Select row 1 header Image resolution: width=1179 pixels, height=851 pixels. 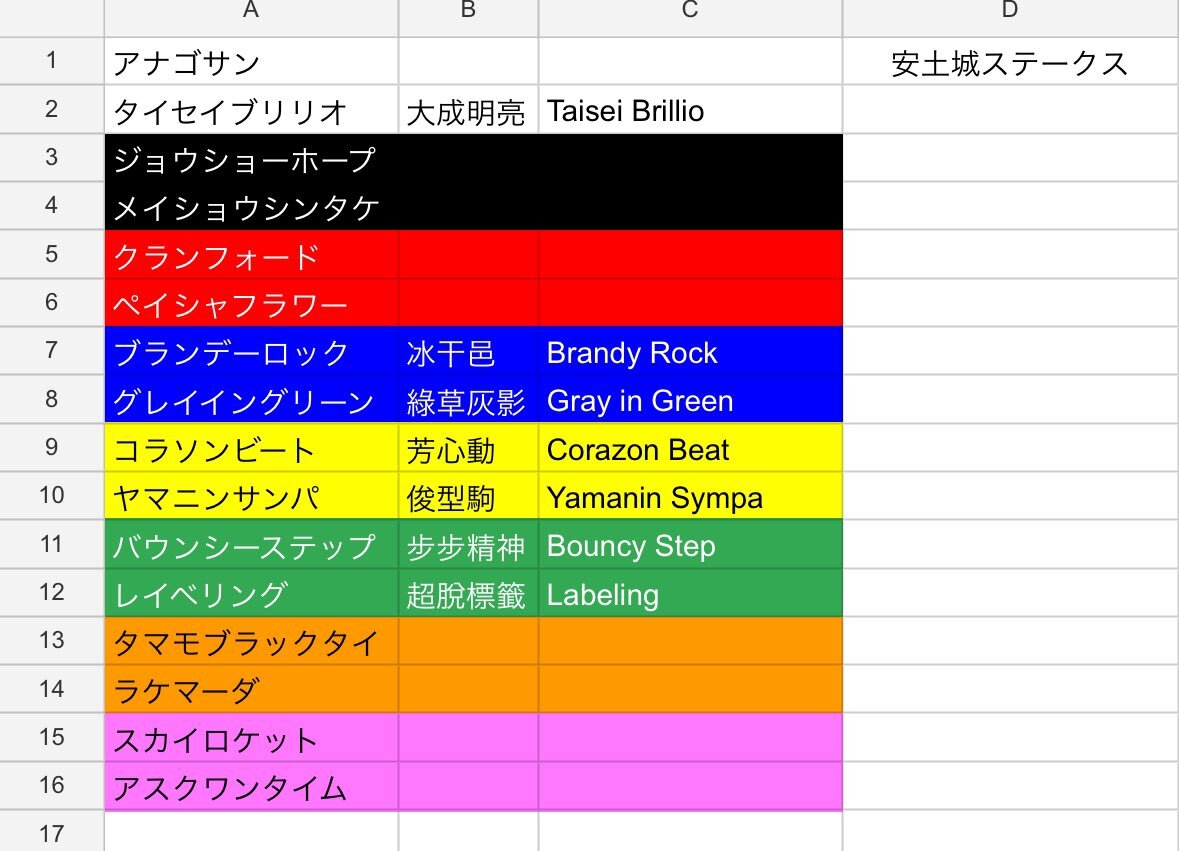coord(51,61)
